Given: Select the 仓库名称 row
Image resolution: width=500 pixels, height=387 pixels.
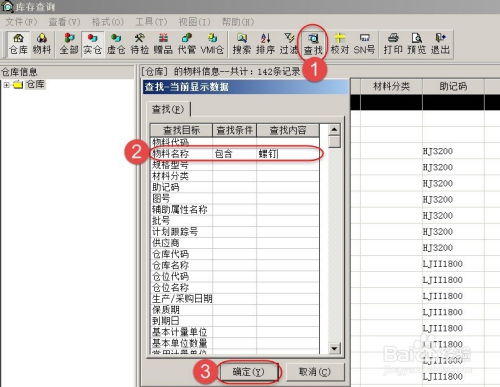Looking at the screenshot, I should [x=235, y=265].
